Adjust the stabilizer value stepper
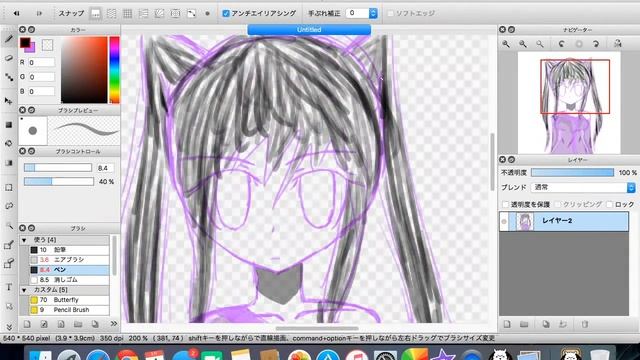This screenshot has width=640, height=360. click(x=373, y=13)
